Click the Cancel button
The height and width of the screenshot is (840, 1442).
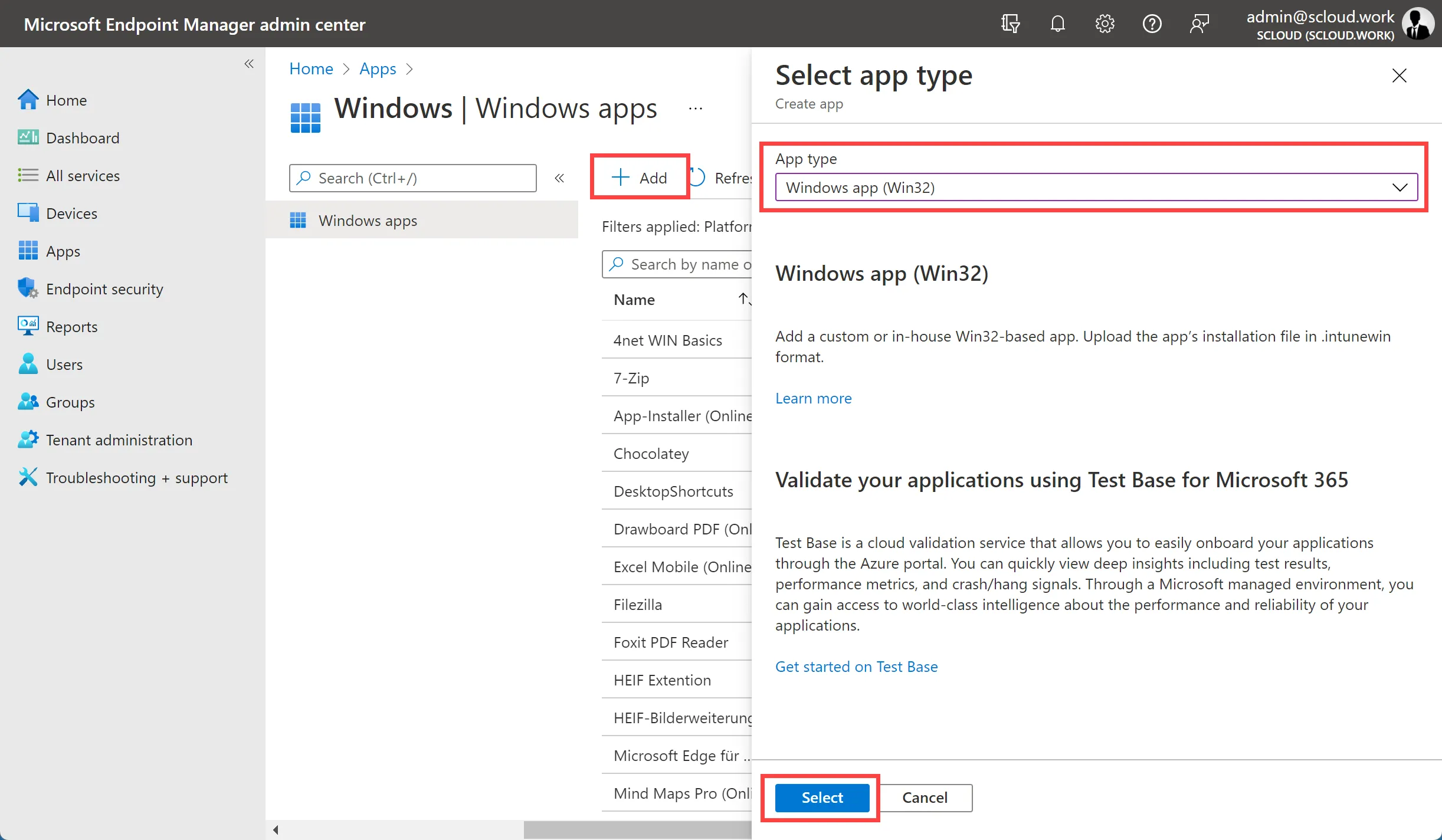(925, 798)
